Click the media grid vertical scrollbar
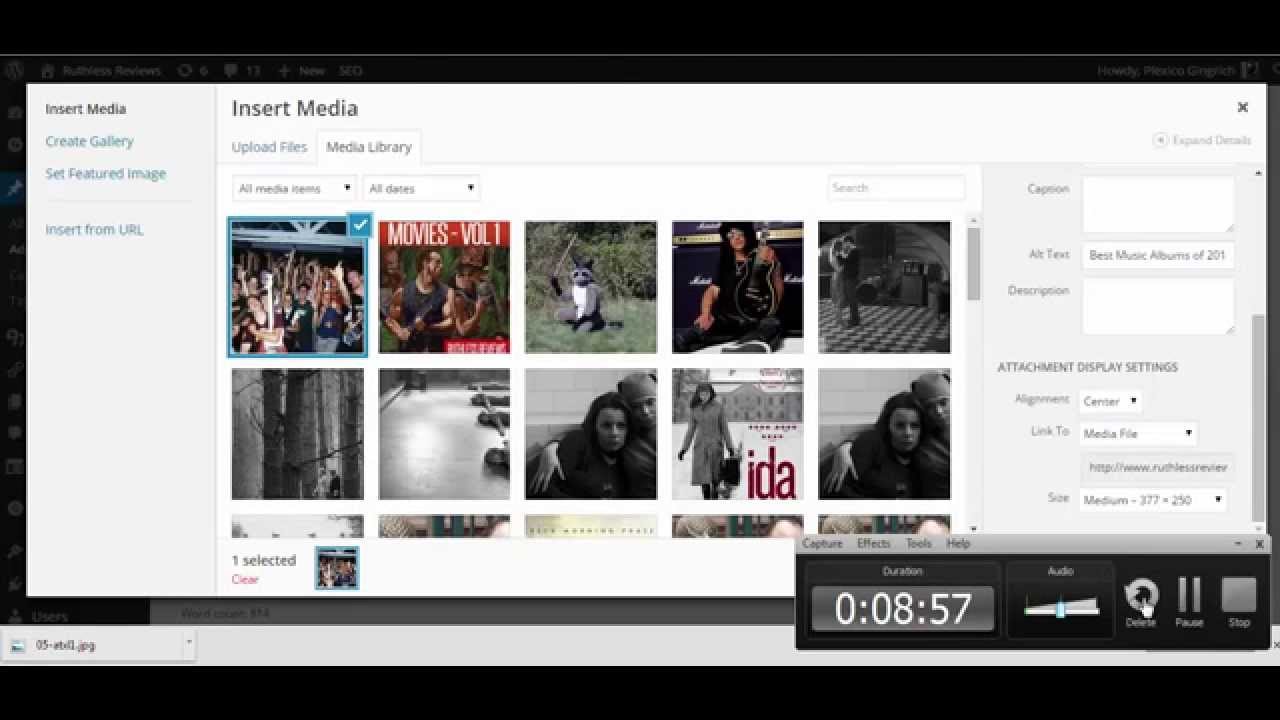The height and width of the screenshot is (720, 1280). pyautogui.click(x=974, y=264)
